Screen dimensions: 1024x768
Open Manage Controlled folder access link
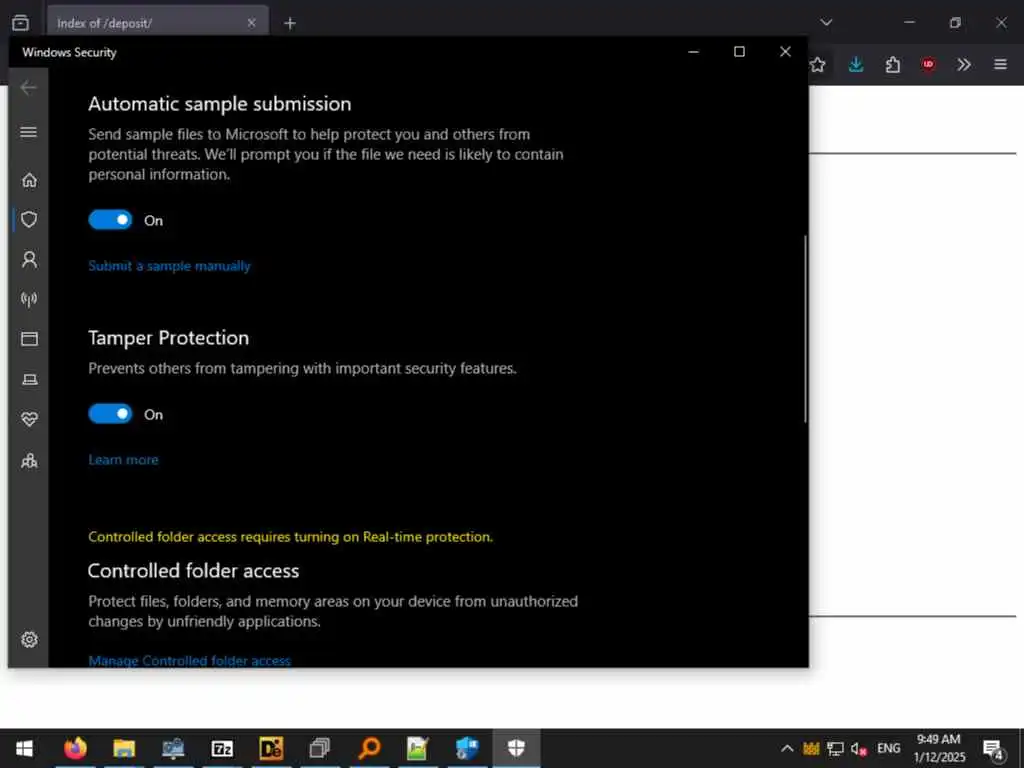pyautogui.click(x=189, y=660)
